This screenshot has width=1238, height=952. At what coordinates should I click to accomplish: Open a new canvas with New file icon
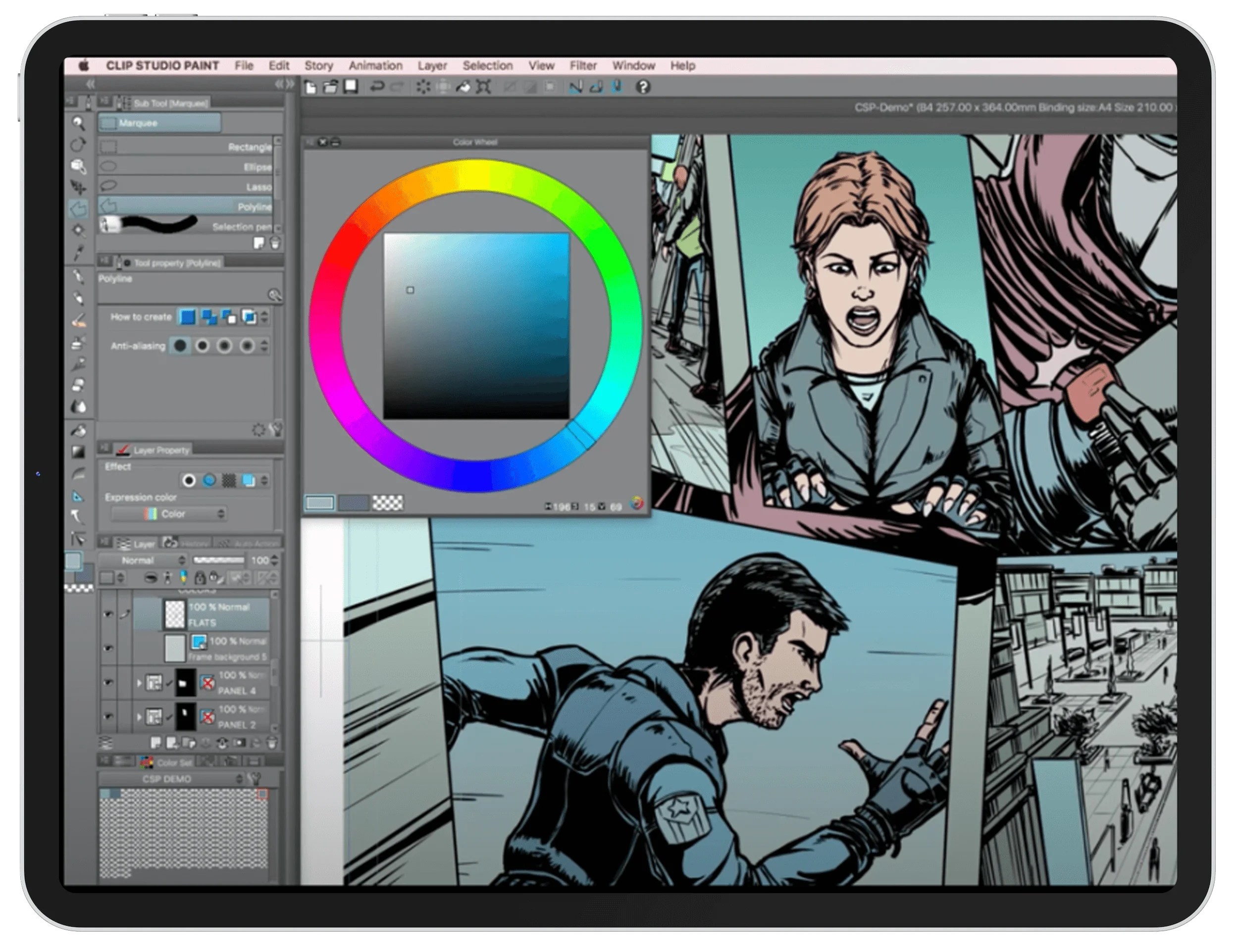pyautogui.click(x=310, y=86)
